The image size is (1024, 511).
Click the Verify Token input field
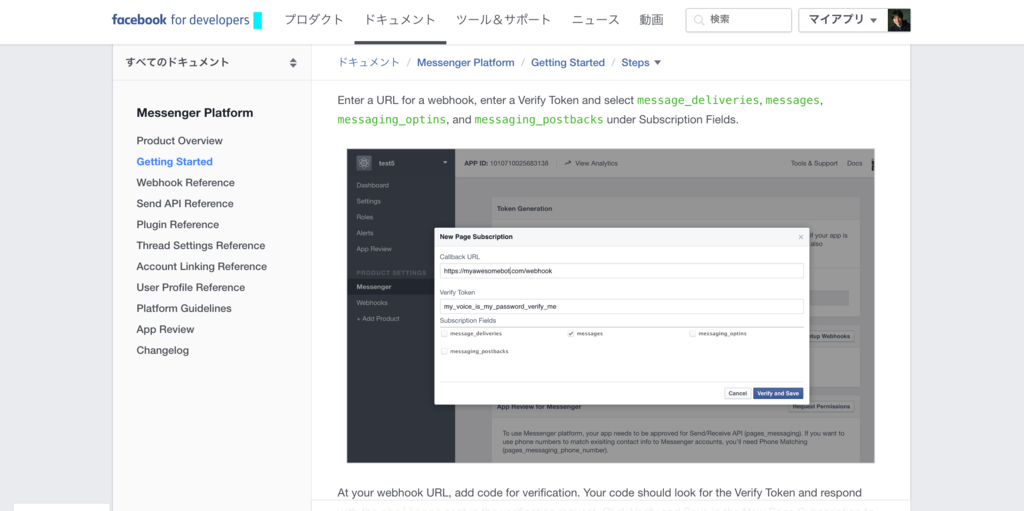coord(622,306)
